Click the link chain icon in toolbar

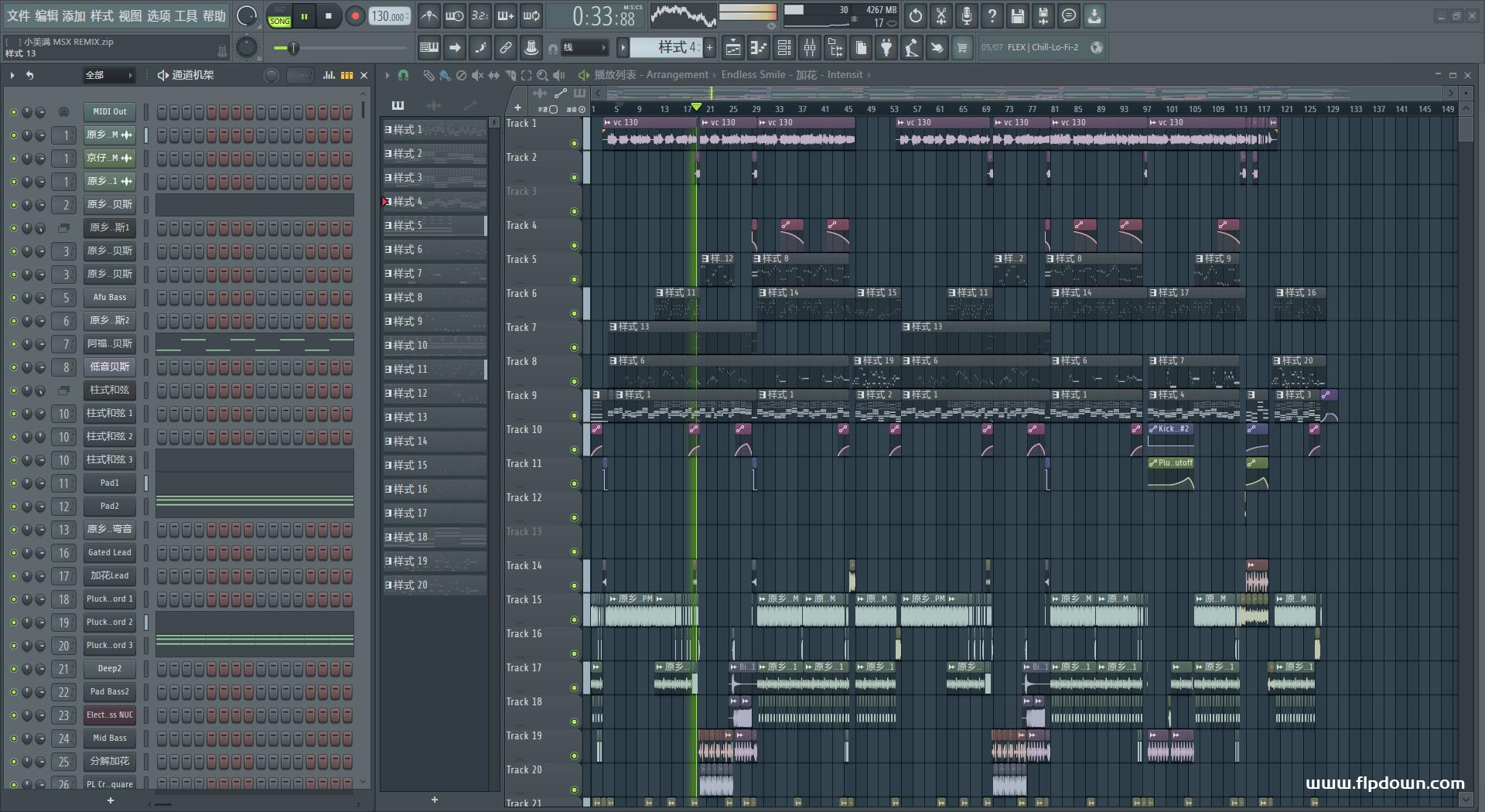506,48
